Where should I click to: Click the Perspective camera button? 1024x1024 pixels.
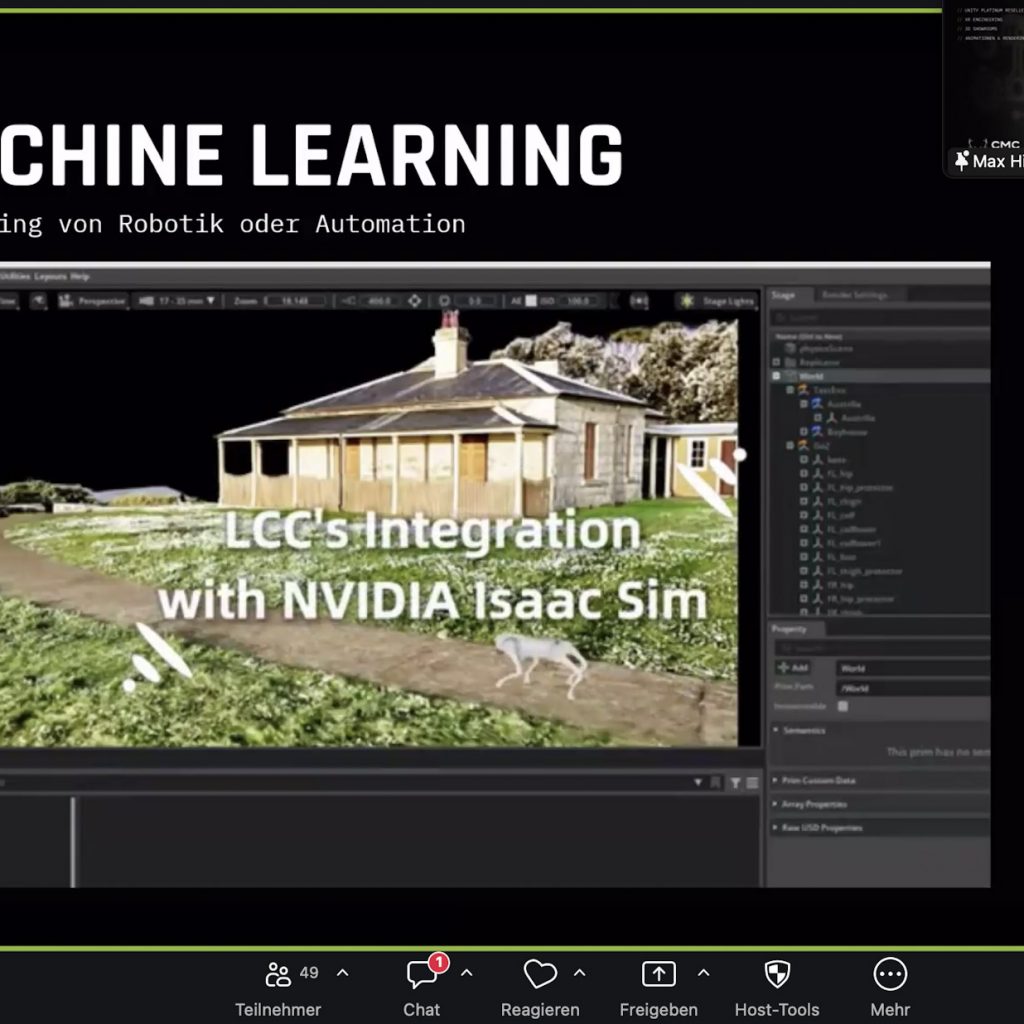[x=93, y=300]
